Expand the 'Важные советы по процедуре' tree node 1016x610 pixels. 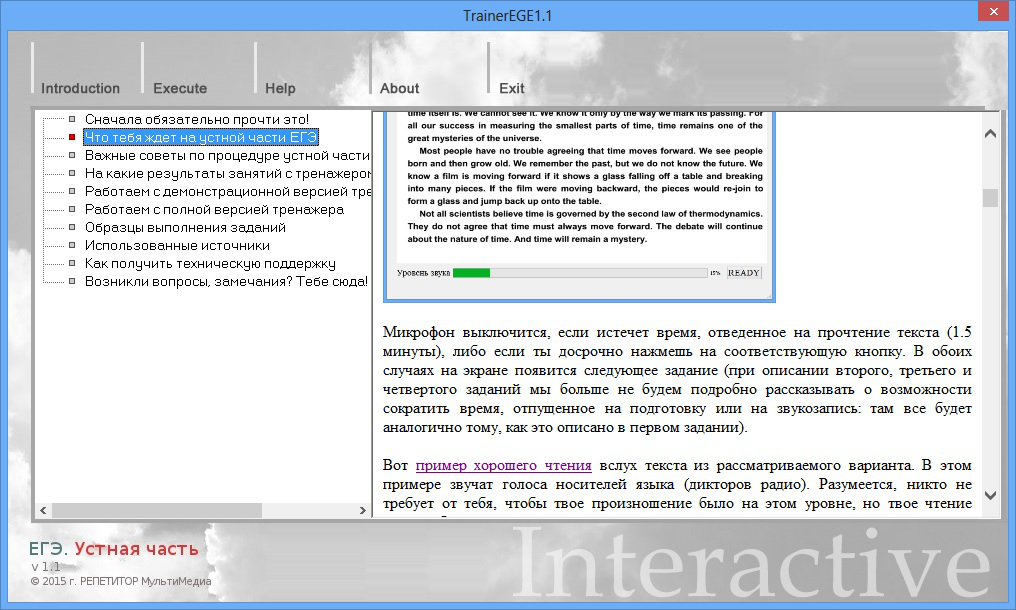tap(72, 155)
